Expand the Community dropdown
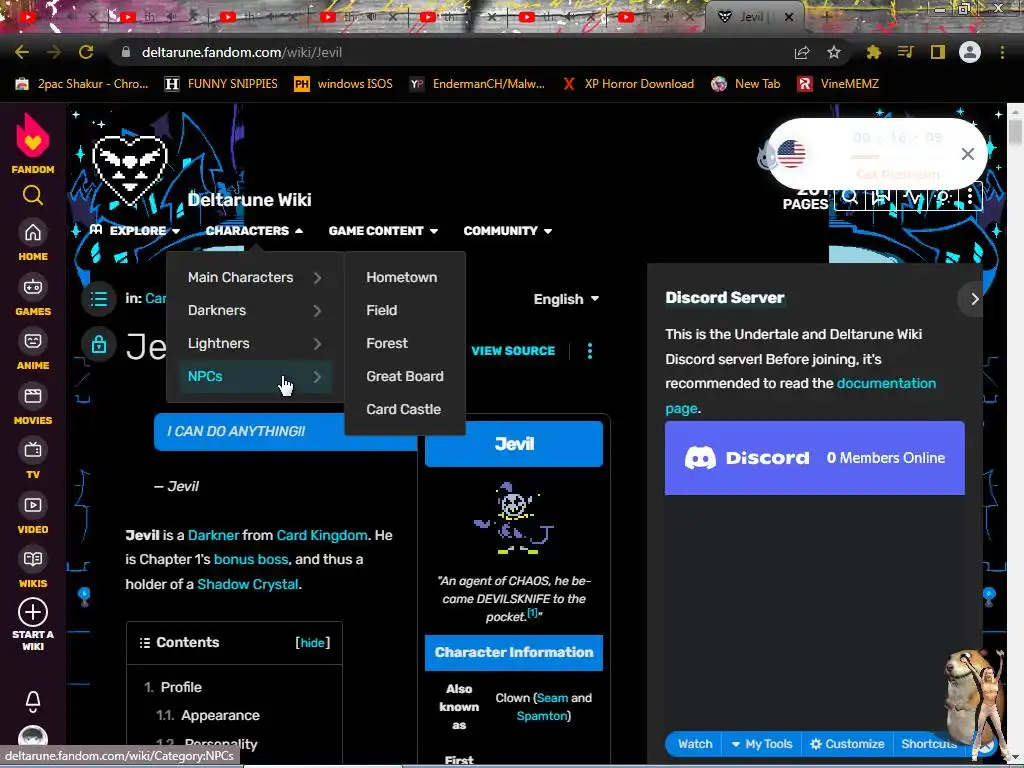The image size is (1024, 768). click(x=507, y=231)
